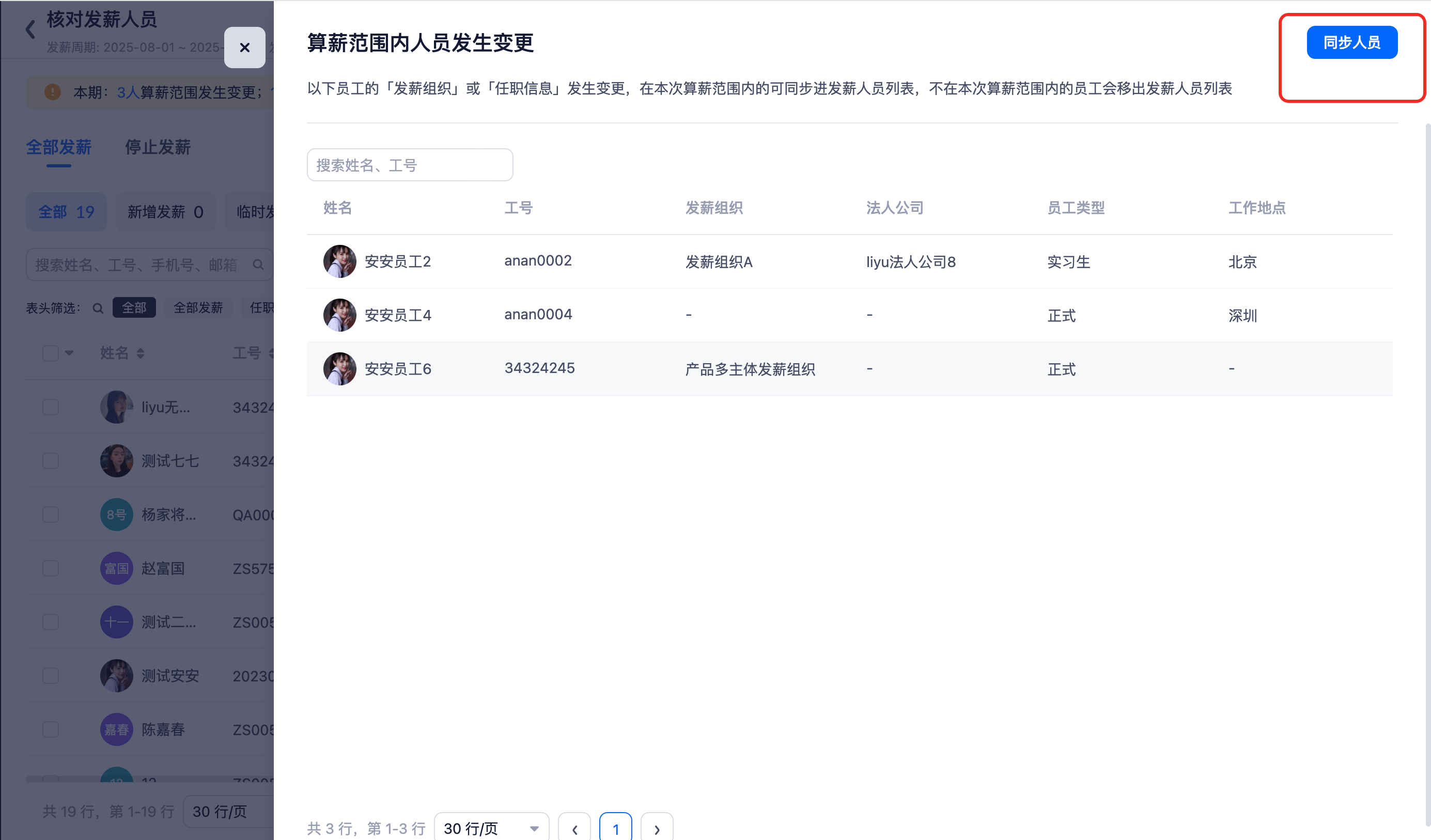
Task: Go to previous page in the drawer pagination
Action: (574, 828)
